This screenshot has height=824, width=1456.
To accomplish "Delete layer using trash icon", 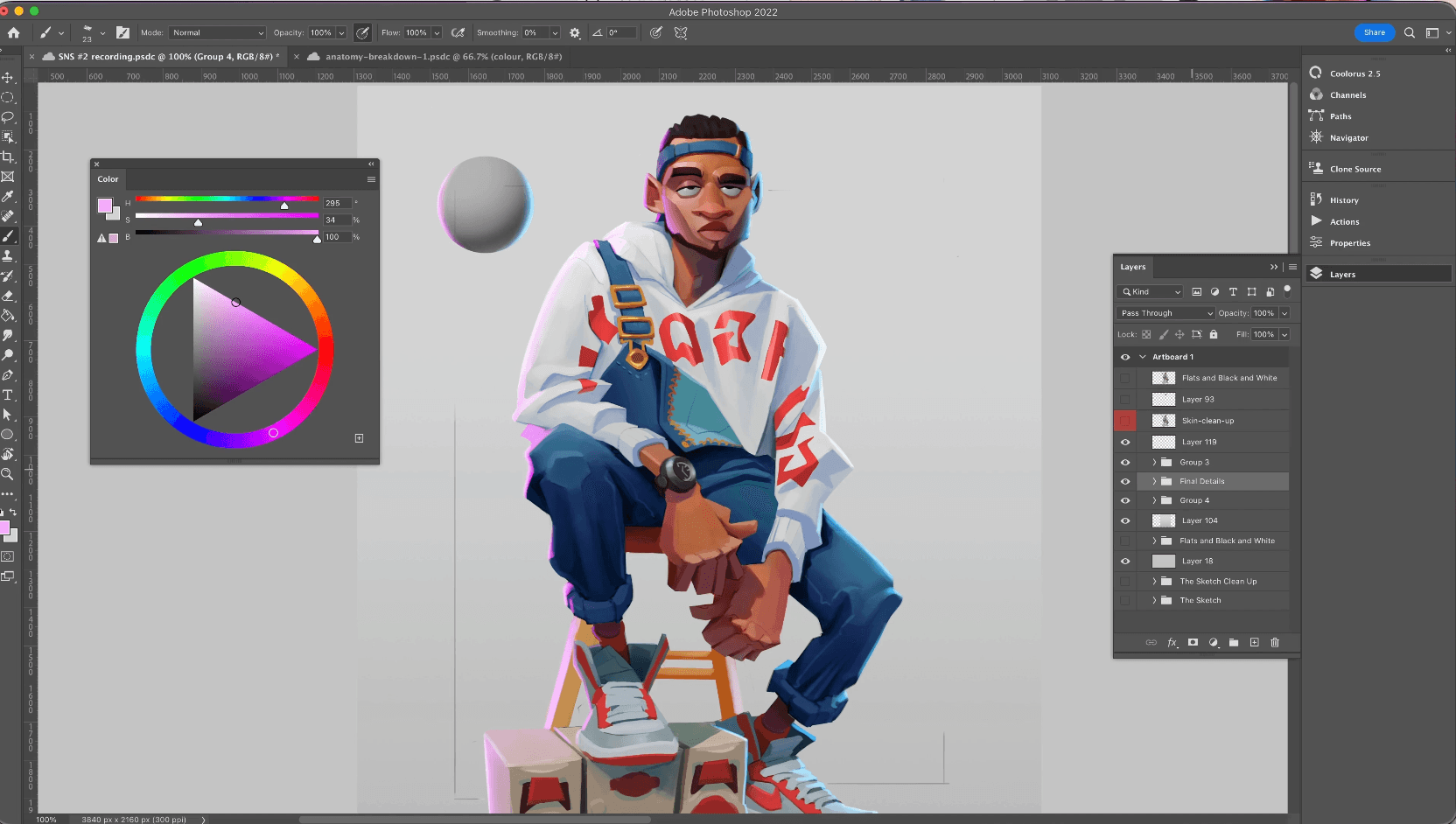I will click(x=1275, y=642).
